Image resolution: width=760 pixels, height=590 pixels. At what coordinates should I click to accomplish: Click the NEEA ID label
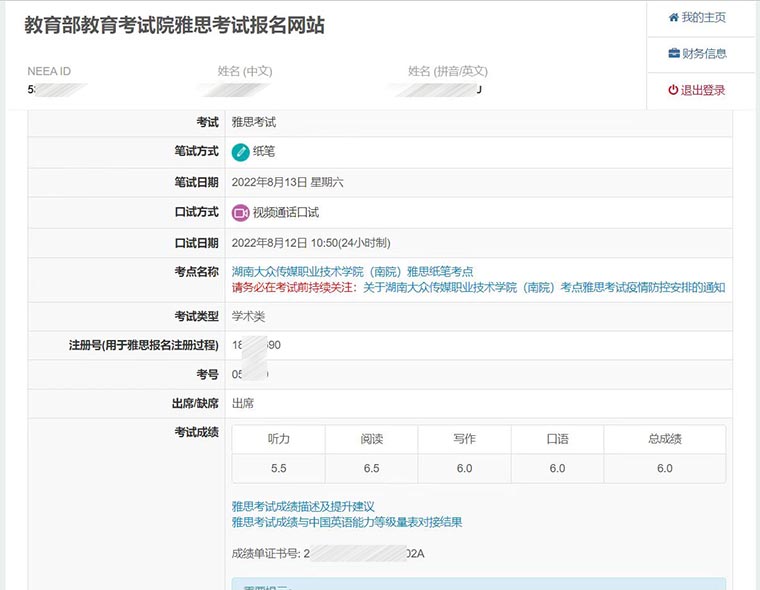[x=49, y=72]
